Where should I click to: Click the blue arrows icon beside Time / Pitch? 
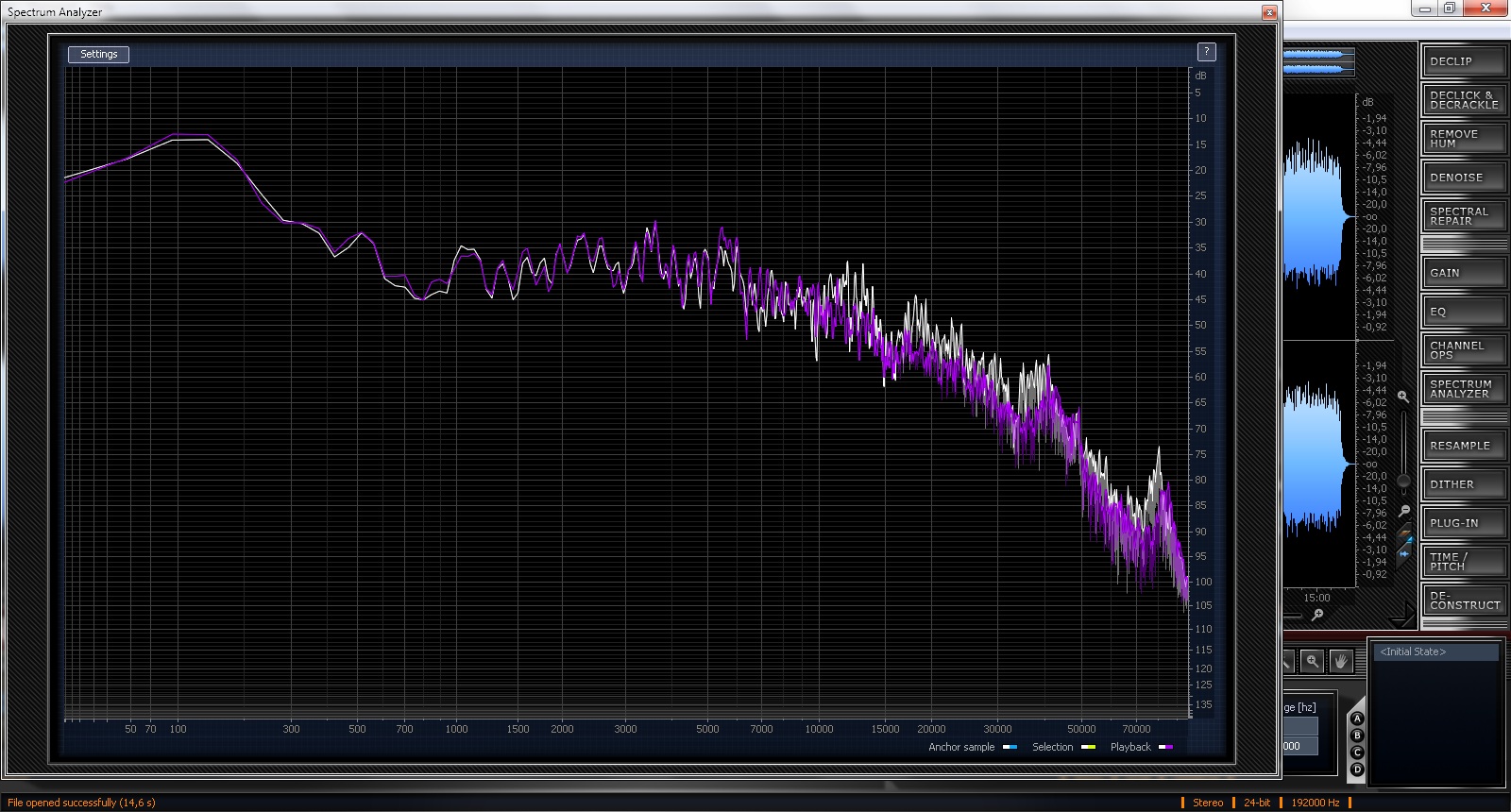[x=1404, y=554]
